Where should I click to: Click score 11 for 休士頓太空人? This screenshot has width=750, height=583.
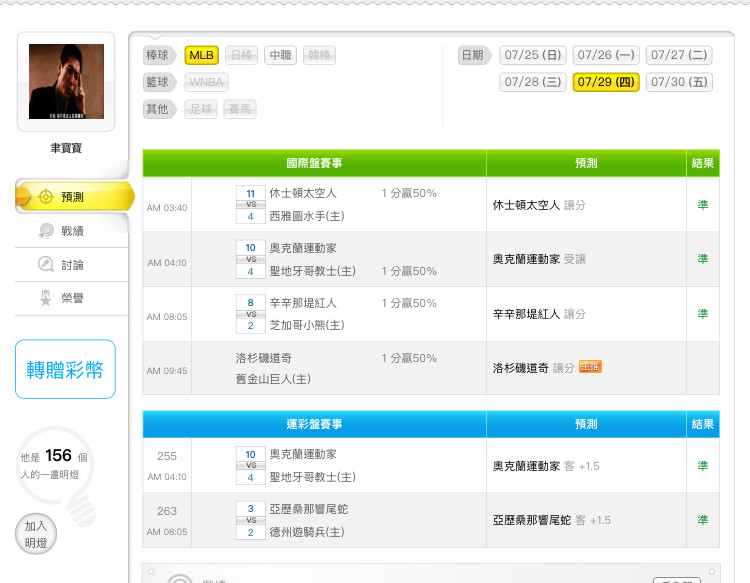[251, 194]
